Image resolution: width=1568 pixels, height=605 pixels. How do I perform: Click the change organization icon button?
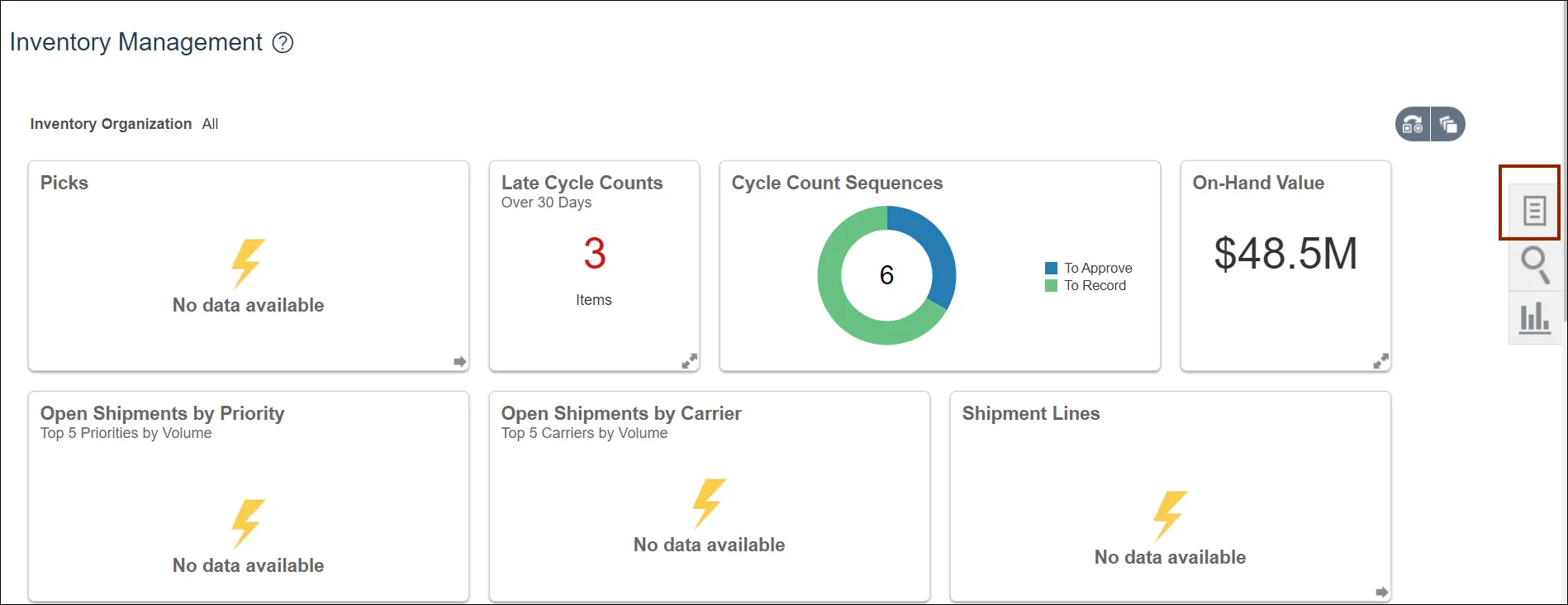1413,125
